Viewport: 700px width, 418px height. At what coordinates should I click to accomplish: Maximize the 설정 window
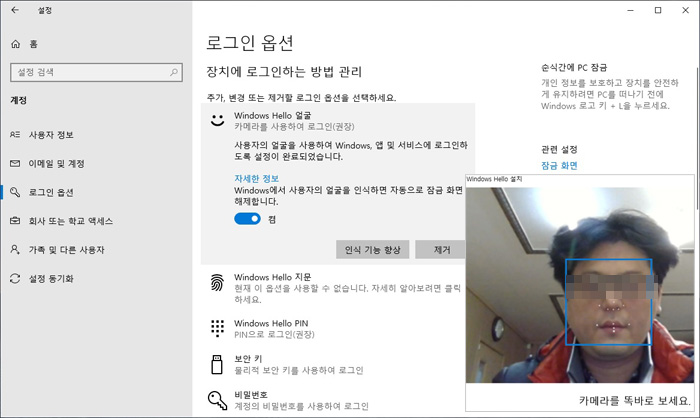tap(658, 10)
